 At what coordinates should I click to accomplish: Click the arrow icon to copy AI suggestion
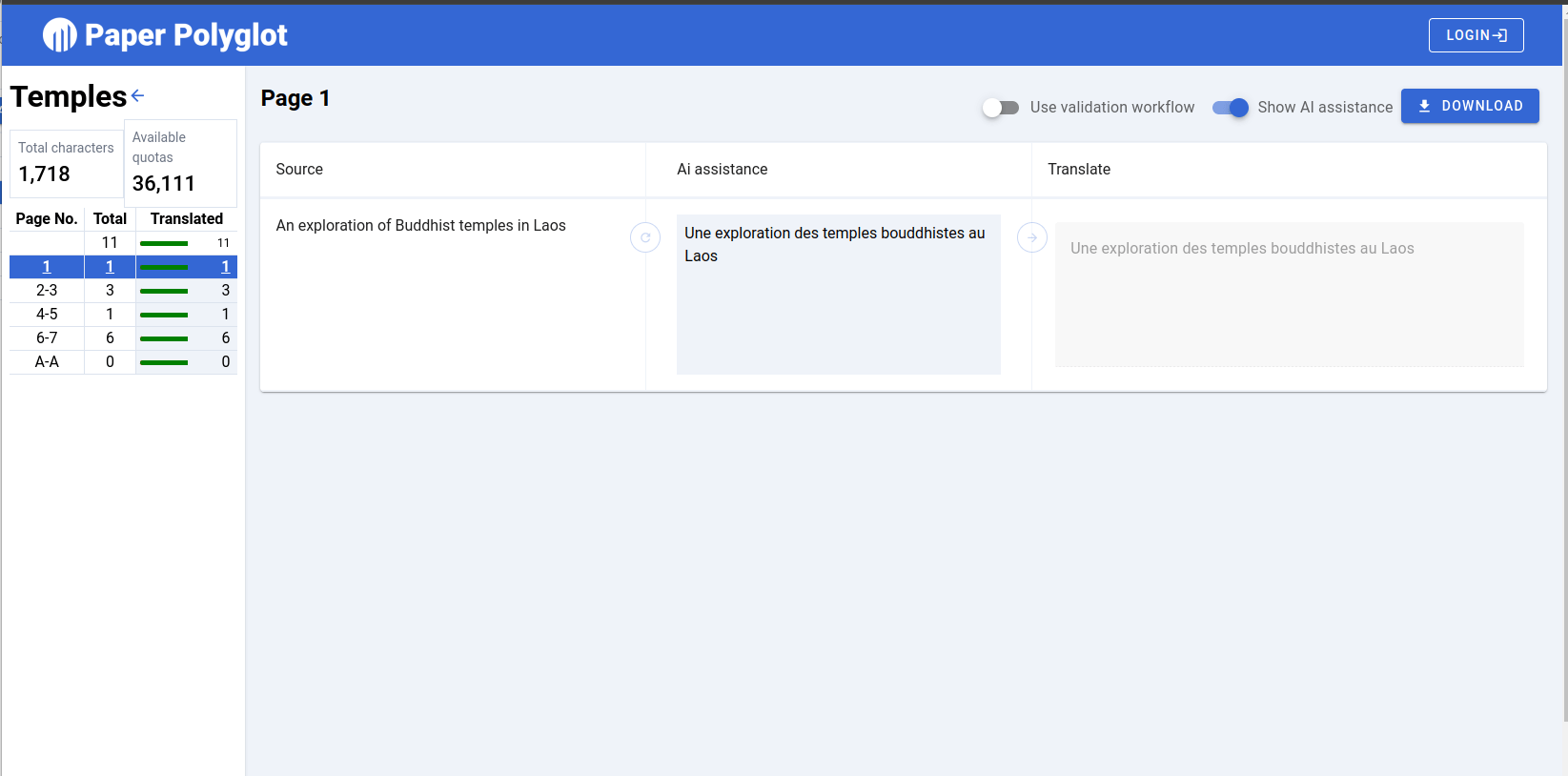point(1032,237)
